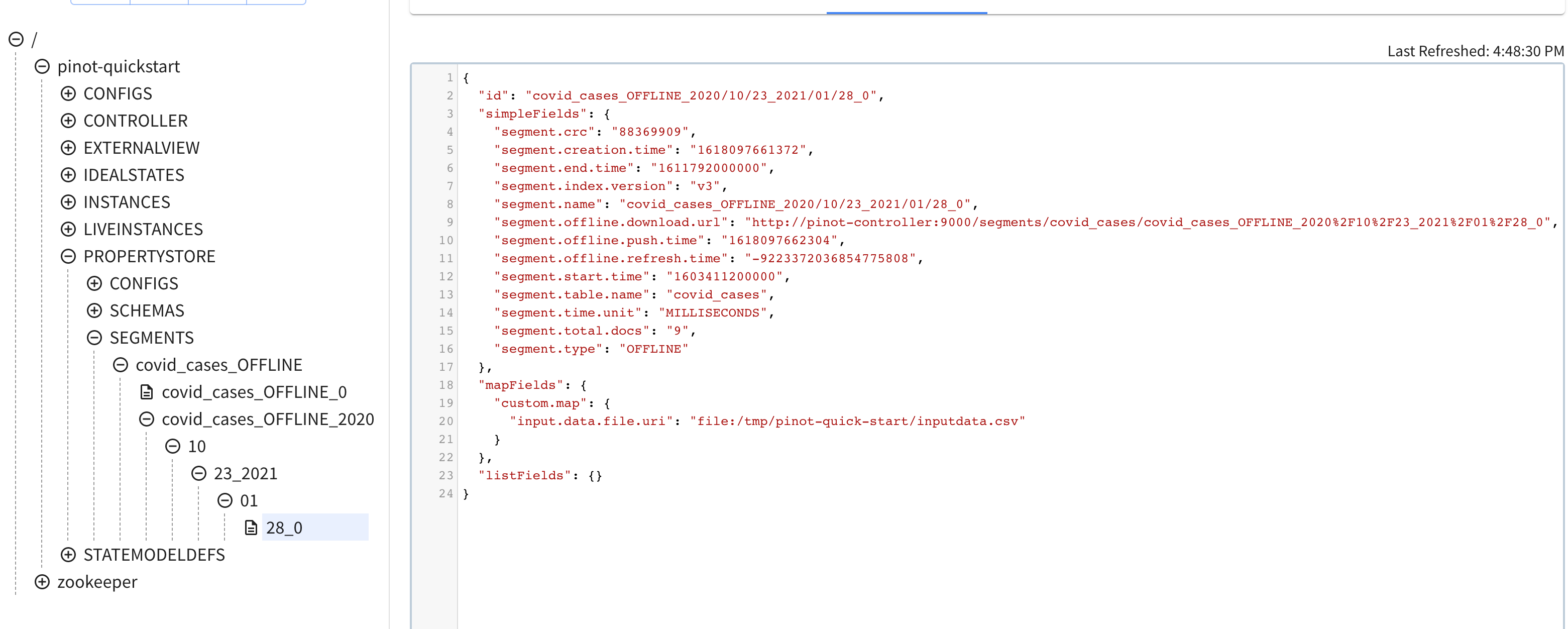Collapse the PROPERTYSTORE node
Screen dimensions: 1568x629
[68, 256]
